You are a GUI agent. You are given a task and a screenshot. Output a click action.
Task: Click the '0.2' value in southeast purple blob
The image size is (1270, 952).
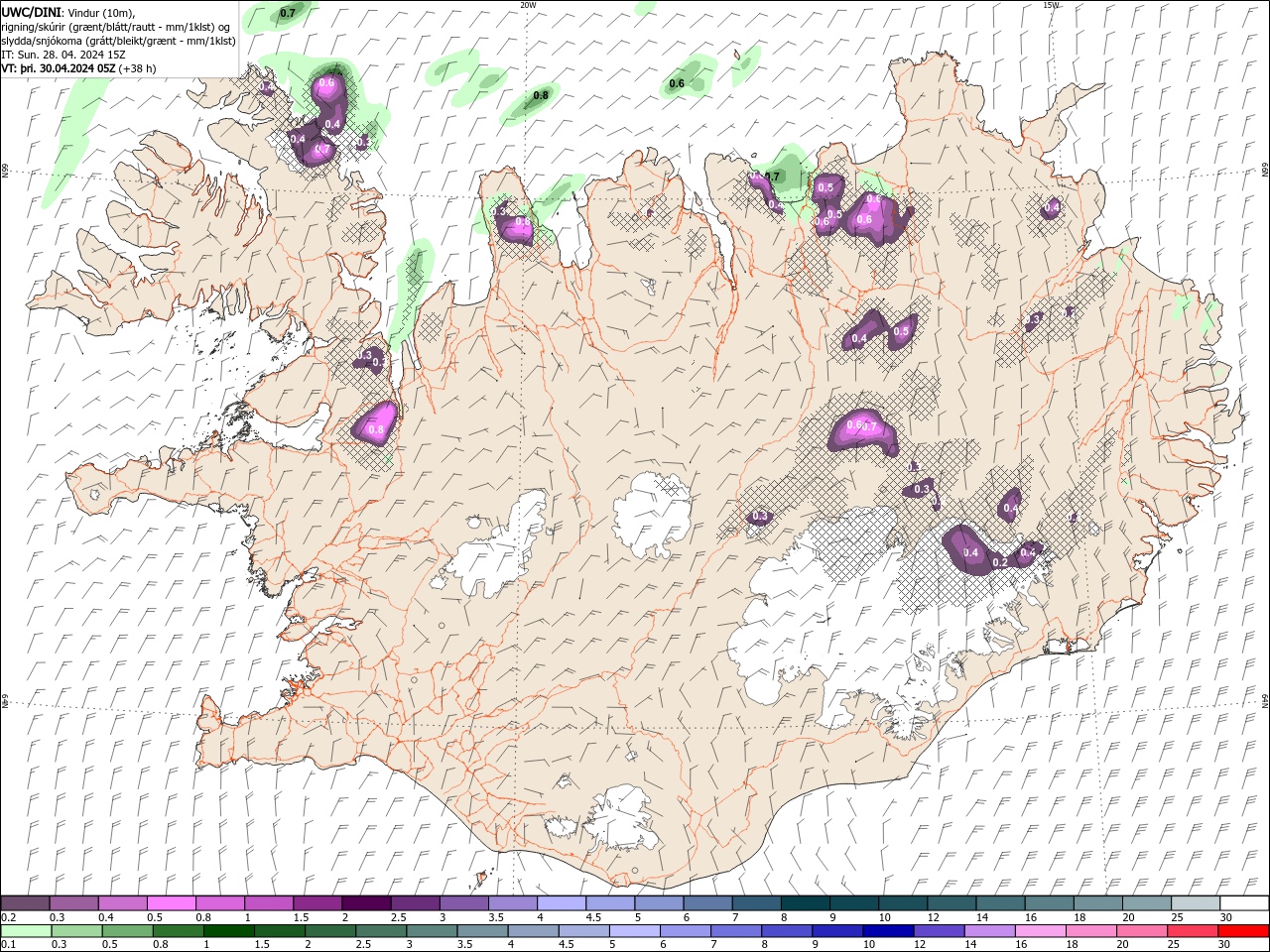1000,562
